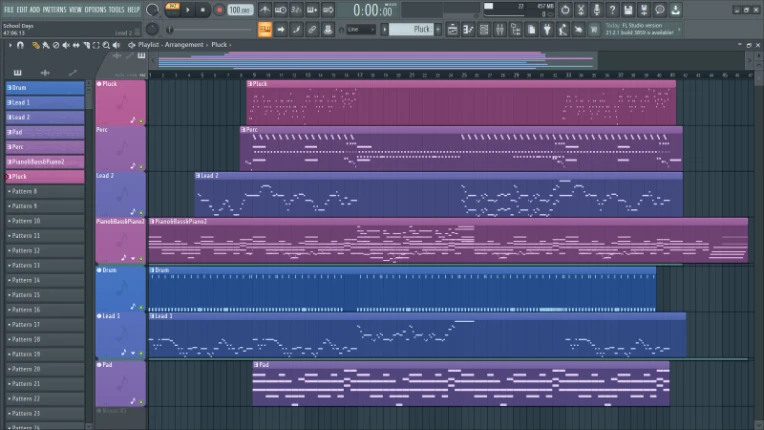Mute the Pluck track green light

pos(141,121)
